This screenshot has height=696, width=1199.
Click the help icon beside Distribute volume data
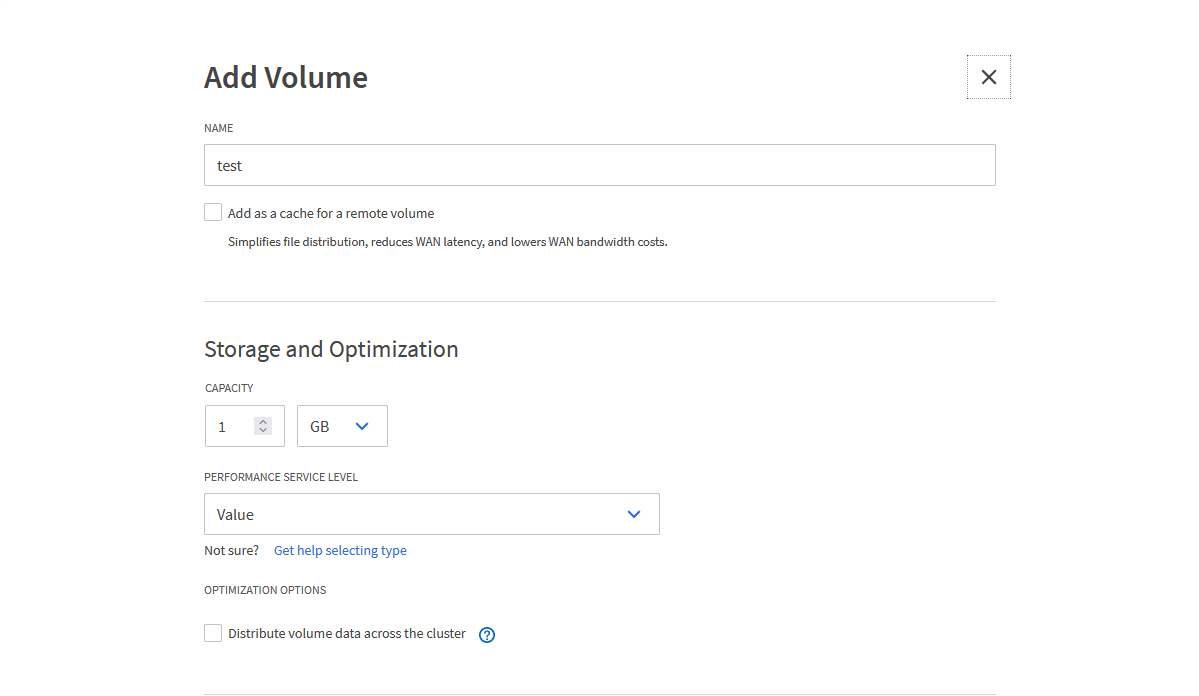pyautogui.click(x=487, y=635)
